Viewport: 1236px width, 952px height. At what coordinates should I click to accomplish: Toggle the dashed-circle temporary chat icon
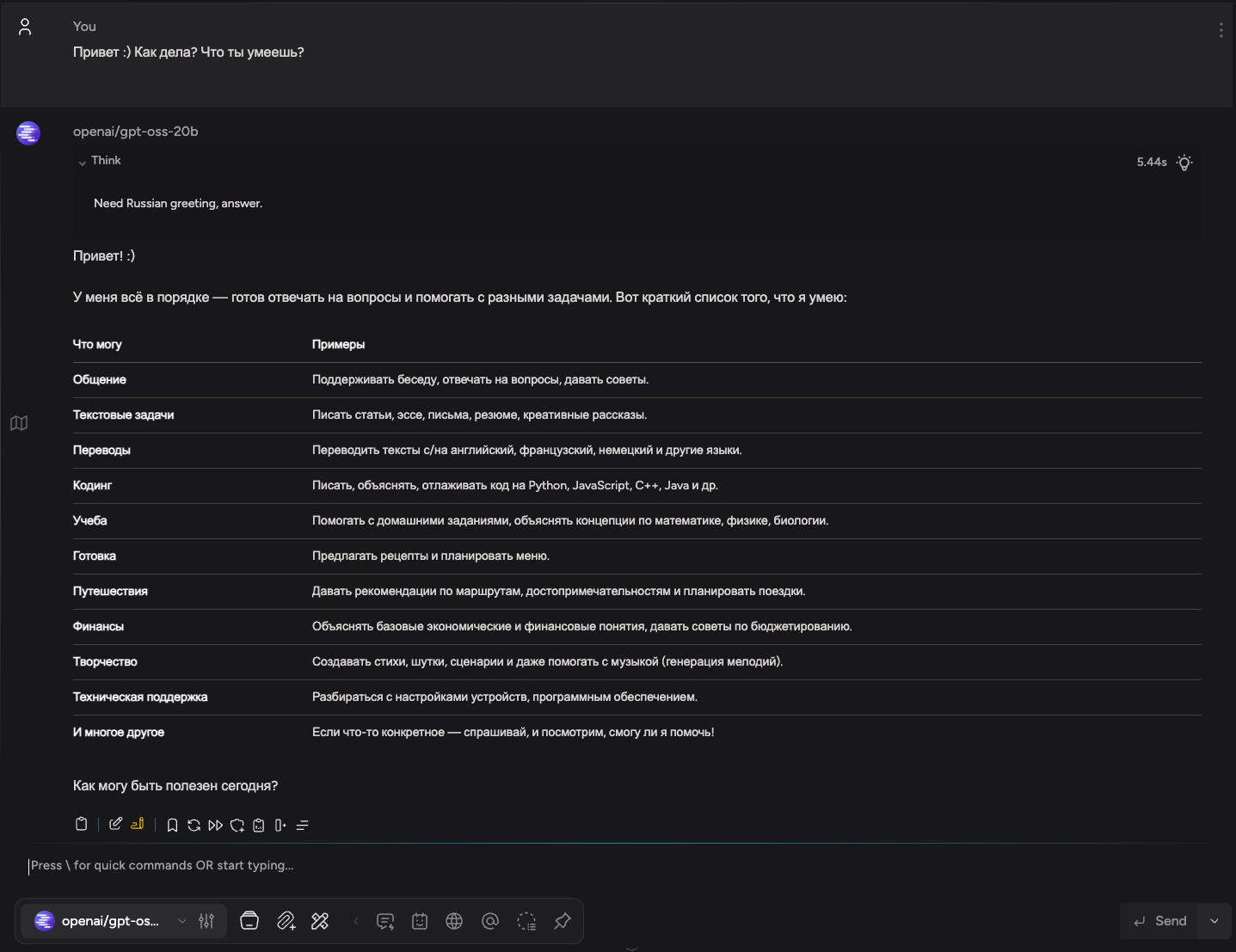[526, 921]
